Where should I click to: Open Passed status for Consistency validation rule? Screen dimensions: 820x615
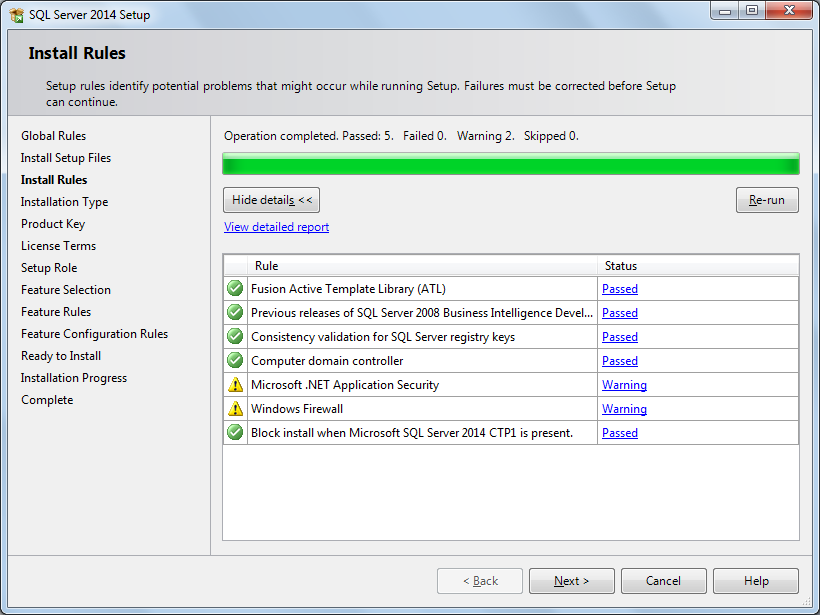pos(620,337)
